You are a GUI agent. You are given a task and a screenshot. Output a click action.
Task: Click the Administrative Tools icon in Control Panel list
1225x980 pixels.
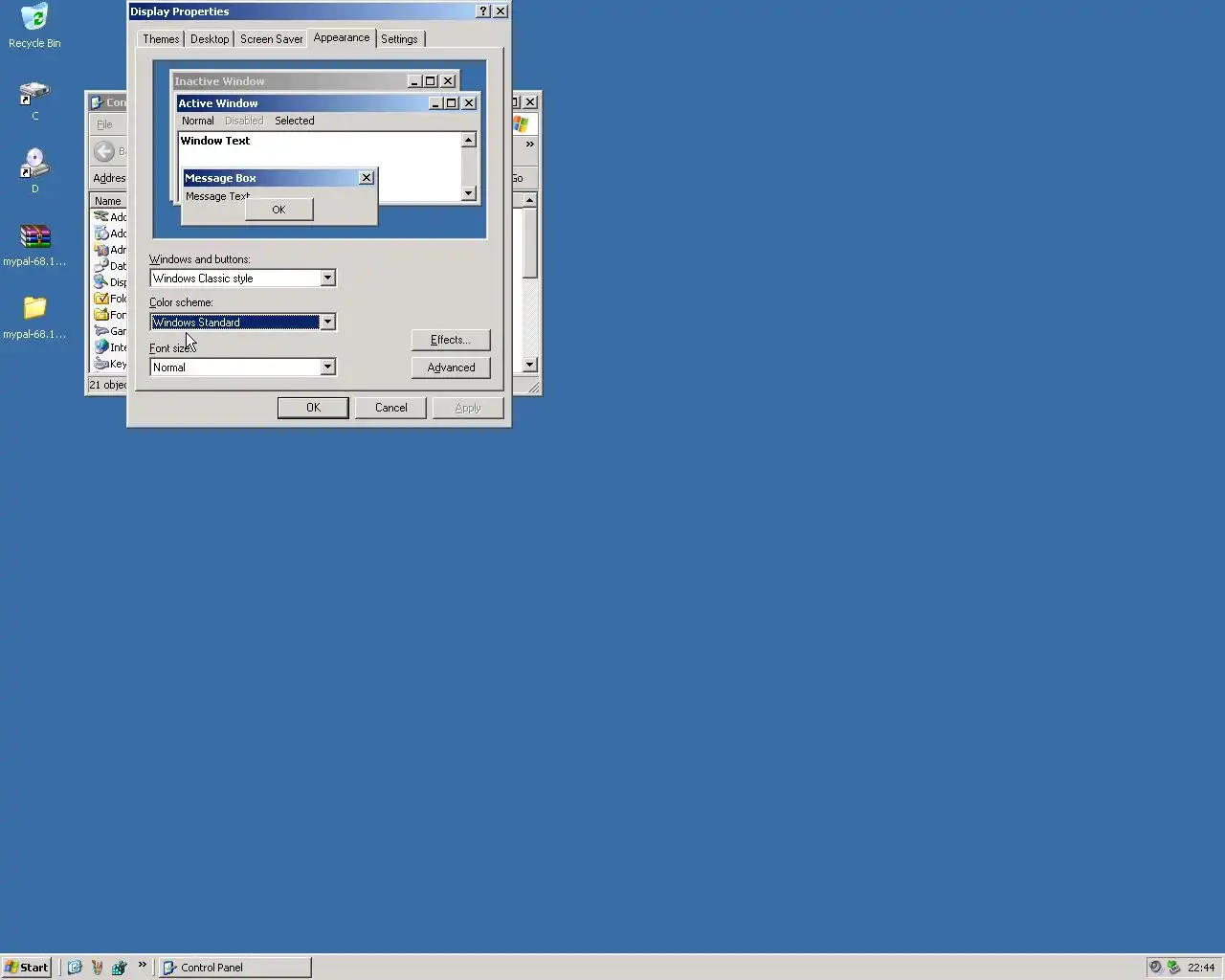pos(101,250)
